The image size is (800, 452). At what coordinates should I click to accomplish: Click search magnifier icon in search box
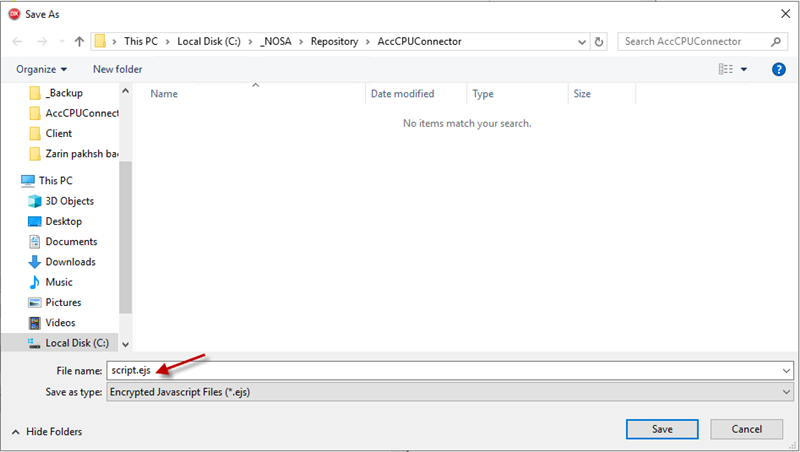point(776,42)
